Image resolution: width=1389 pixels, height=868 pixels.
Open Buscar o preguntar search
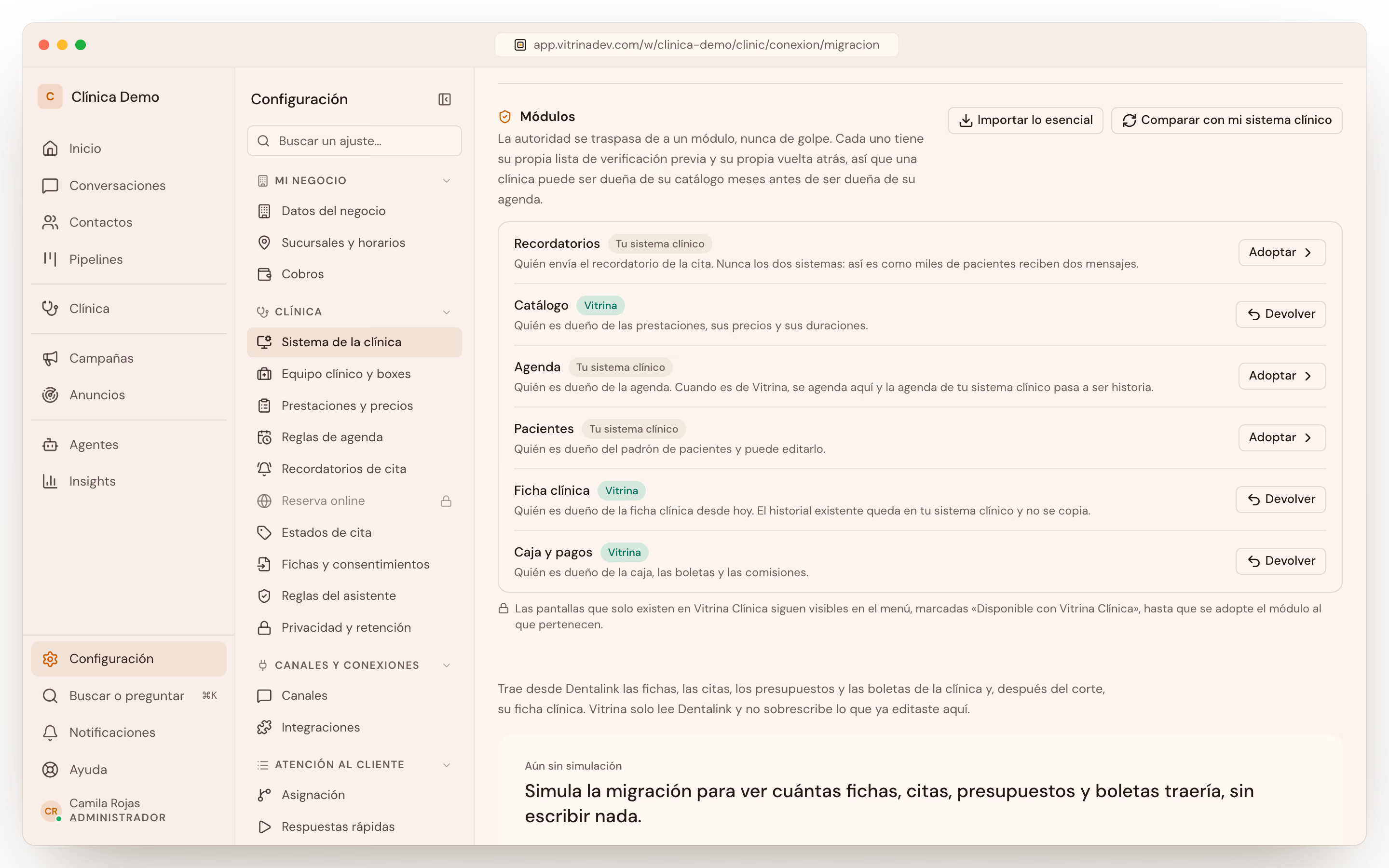click(x=129, y=696)
